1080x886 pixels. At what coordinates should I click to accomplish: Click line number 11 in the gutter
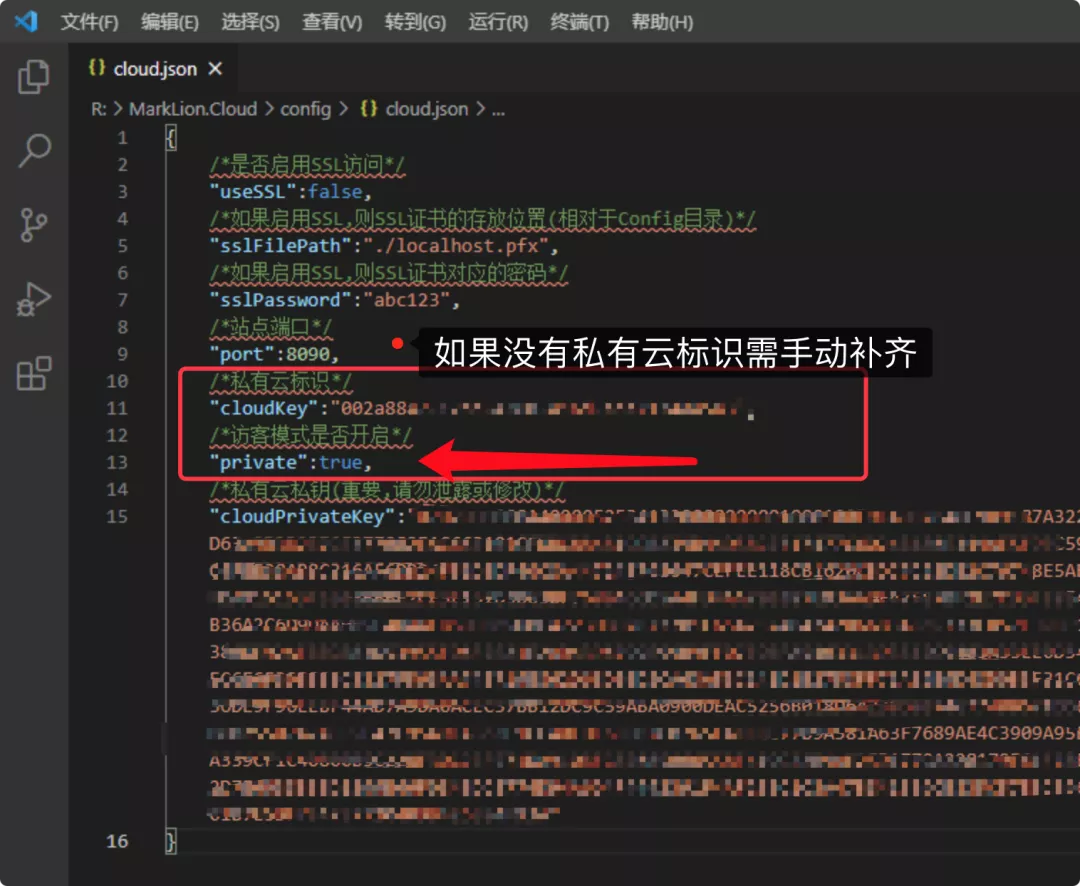pyautogui.click(x=117, y=408)
